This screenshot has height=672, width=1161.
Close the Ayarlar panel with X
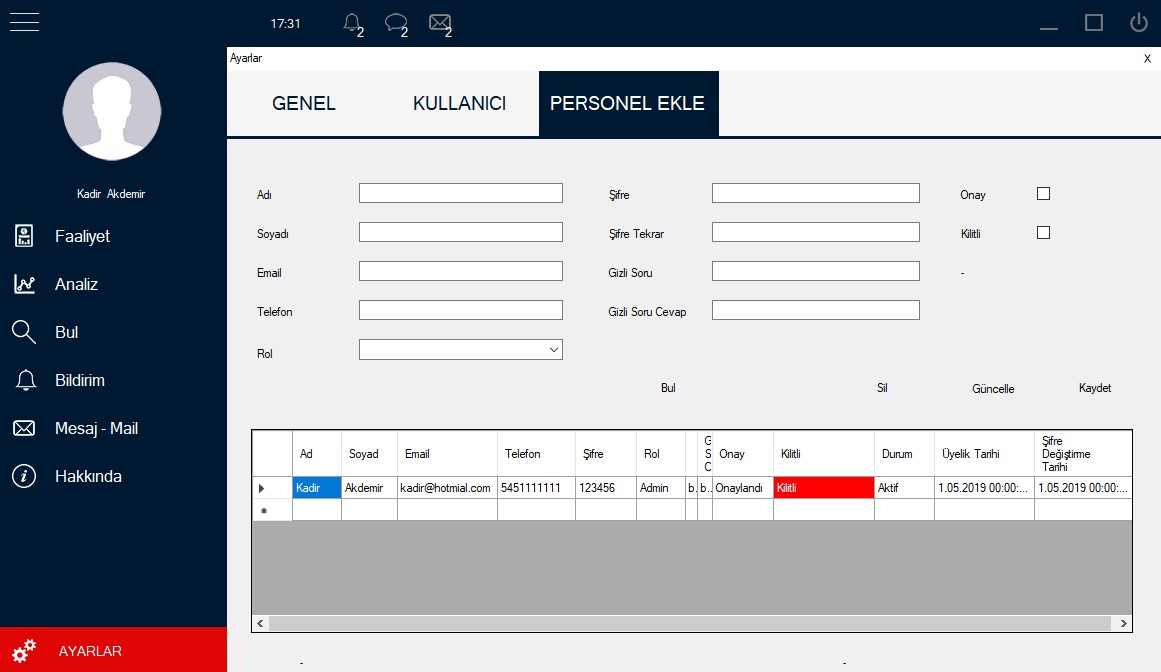click(x=1147, y=58)
